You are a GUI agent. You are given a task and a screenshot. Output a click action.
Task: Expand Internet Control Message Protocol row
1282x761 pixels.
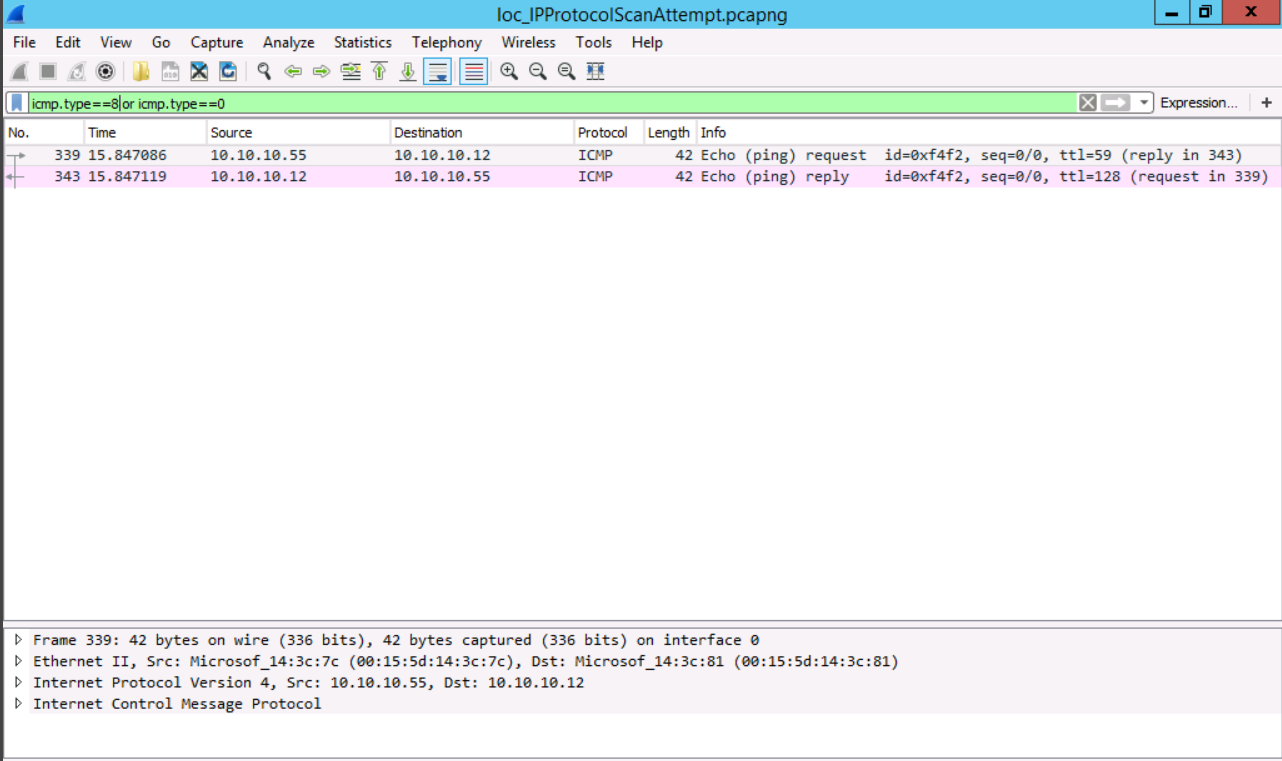click(18, 703)
